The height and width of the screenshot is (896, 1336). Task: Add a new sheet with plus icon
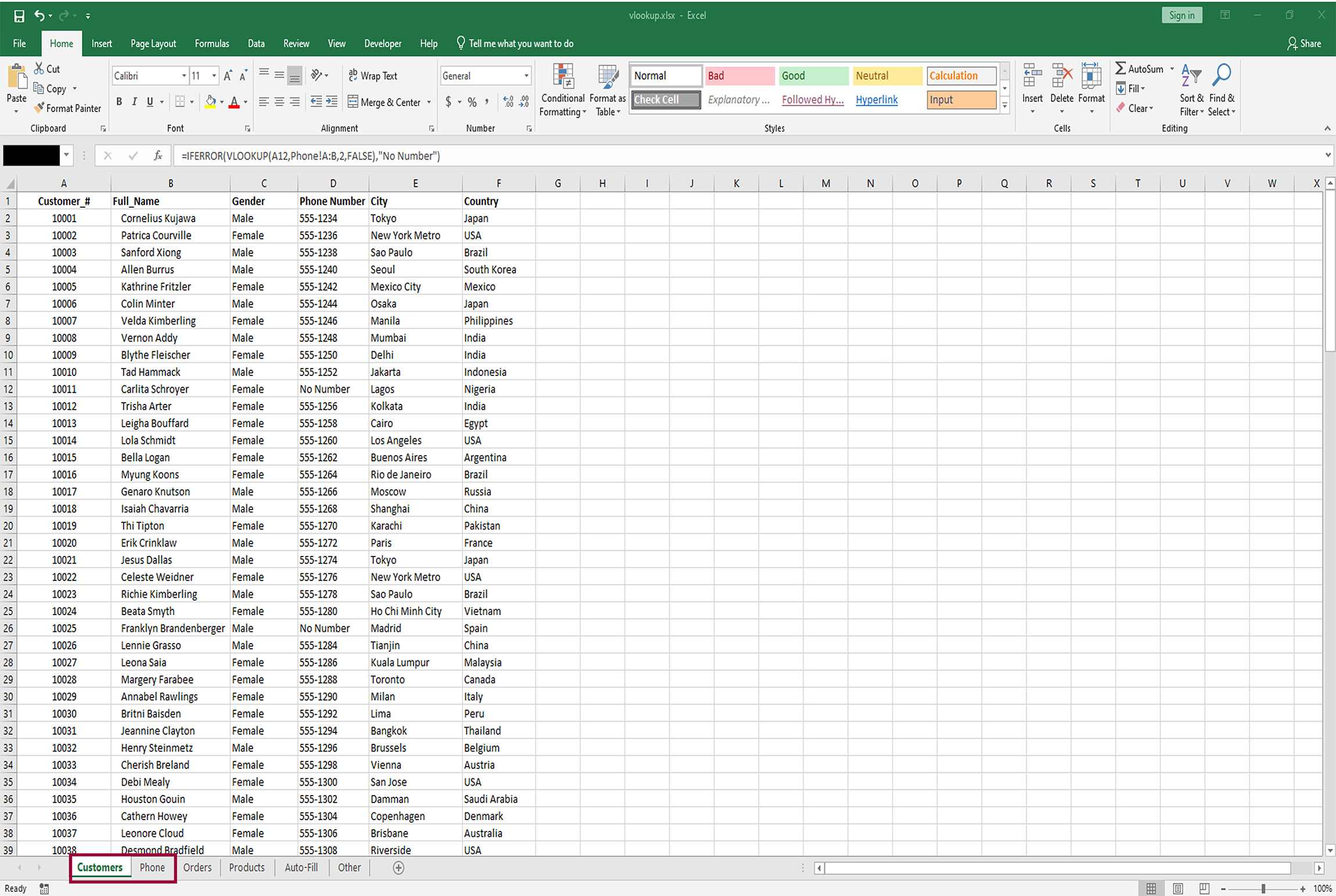(x=398, y=868)
